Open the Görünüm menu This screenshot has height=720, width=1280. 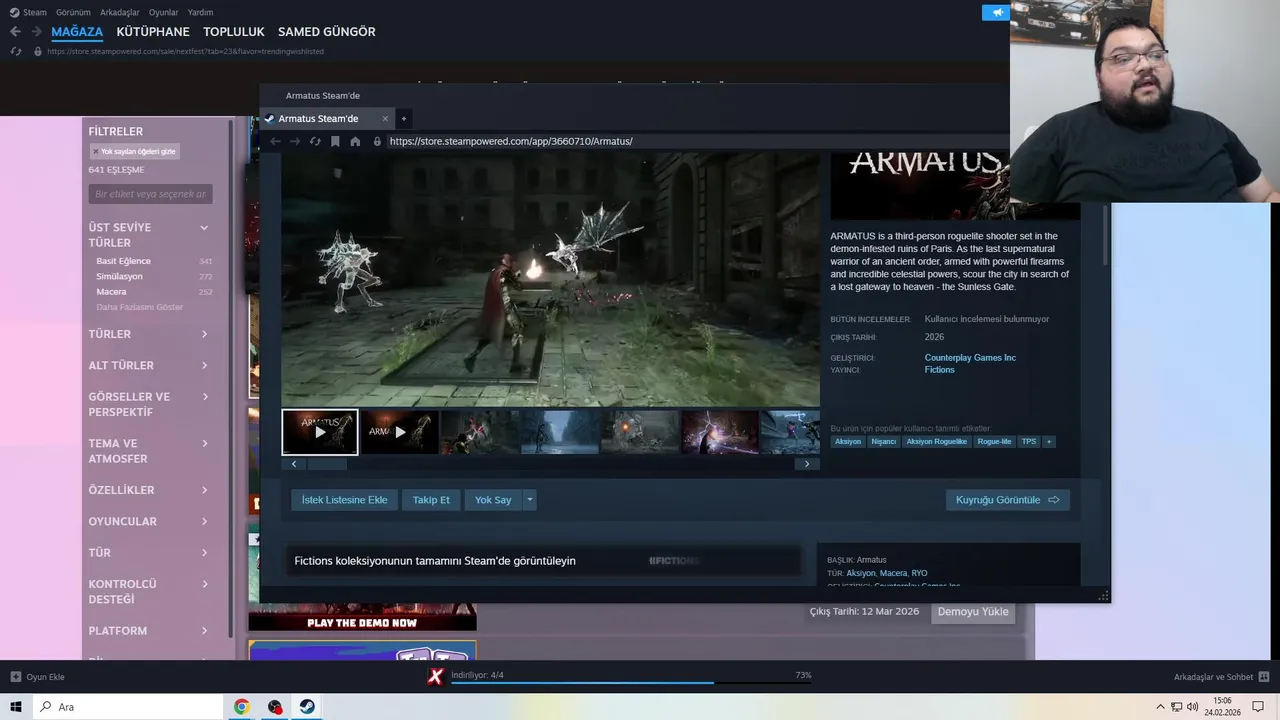73,12
